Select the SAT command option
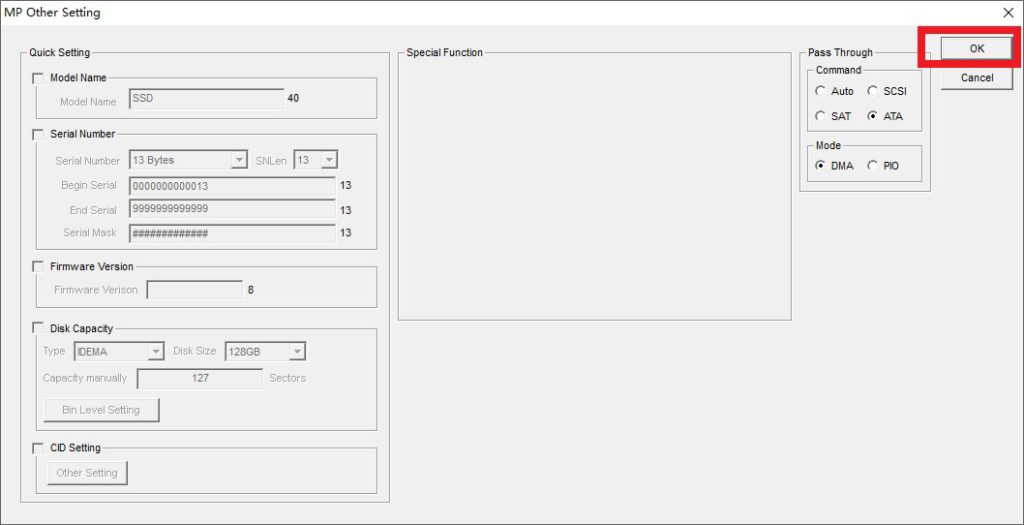This screenshot has width=1024, height=525. (821, 116)
